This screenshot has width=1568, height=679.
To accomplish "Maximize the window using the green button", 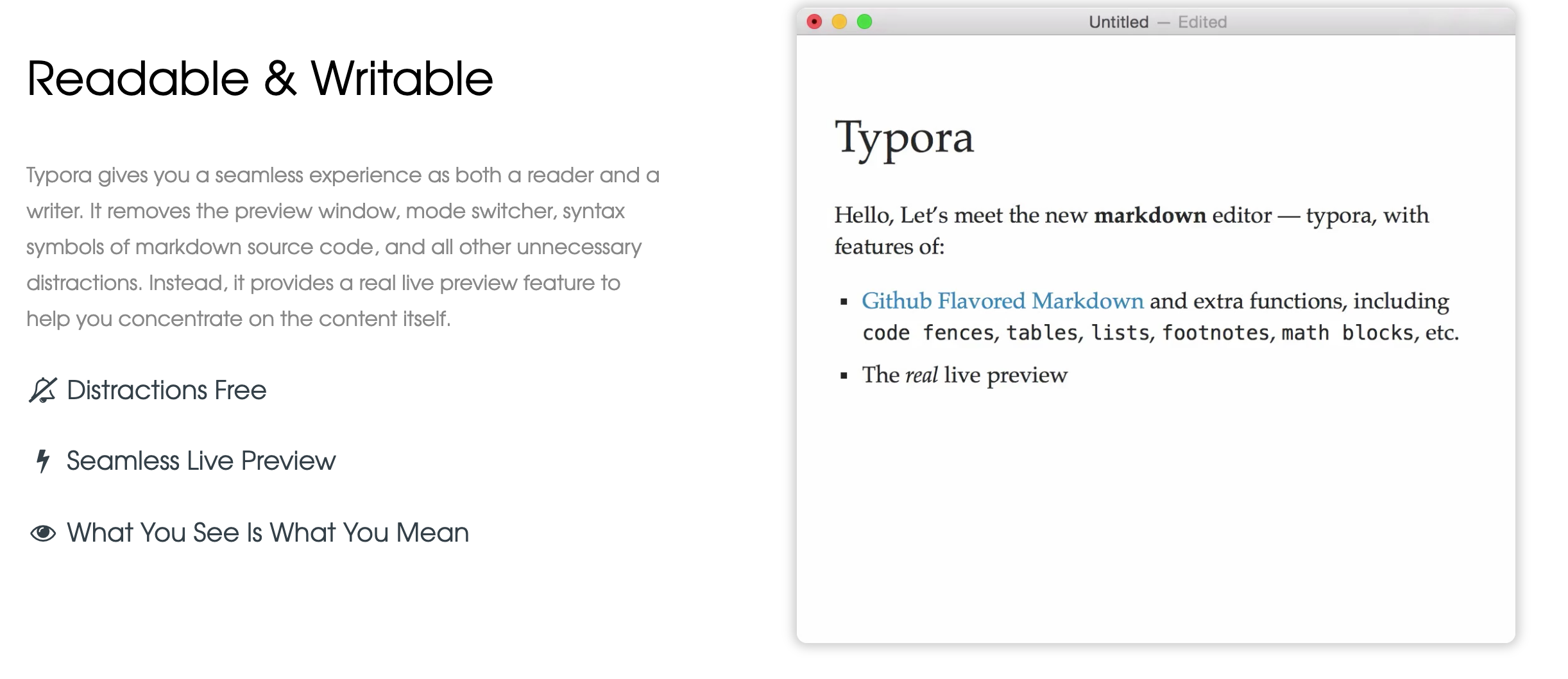I will pyautogui.click(x=864, y=22).
